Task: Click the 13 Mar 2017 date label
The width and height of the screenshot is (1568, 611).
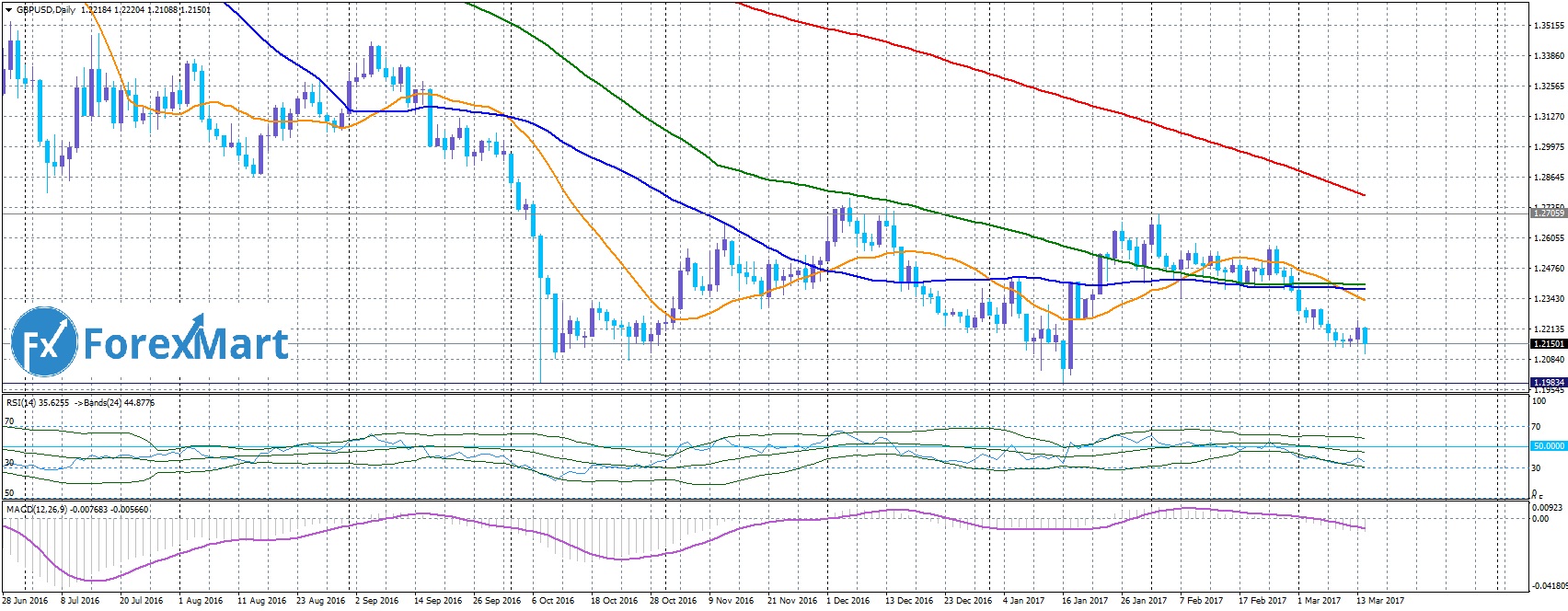Action: point(1378,601)
